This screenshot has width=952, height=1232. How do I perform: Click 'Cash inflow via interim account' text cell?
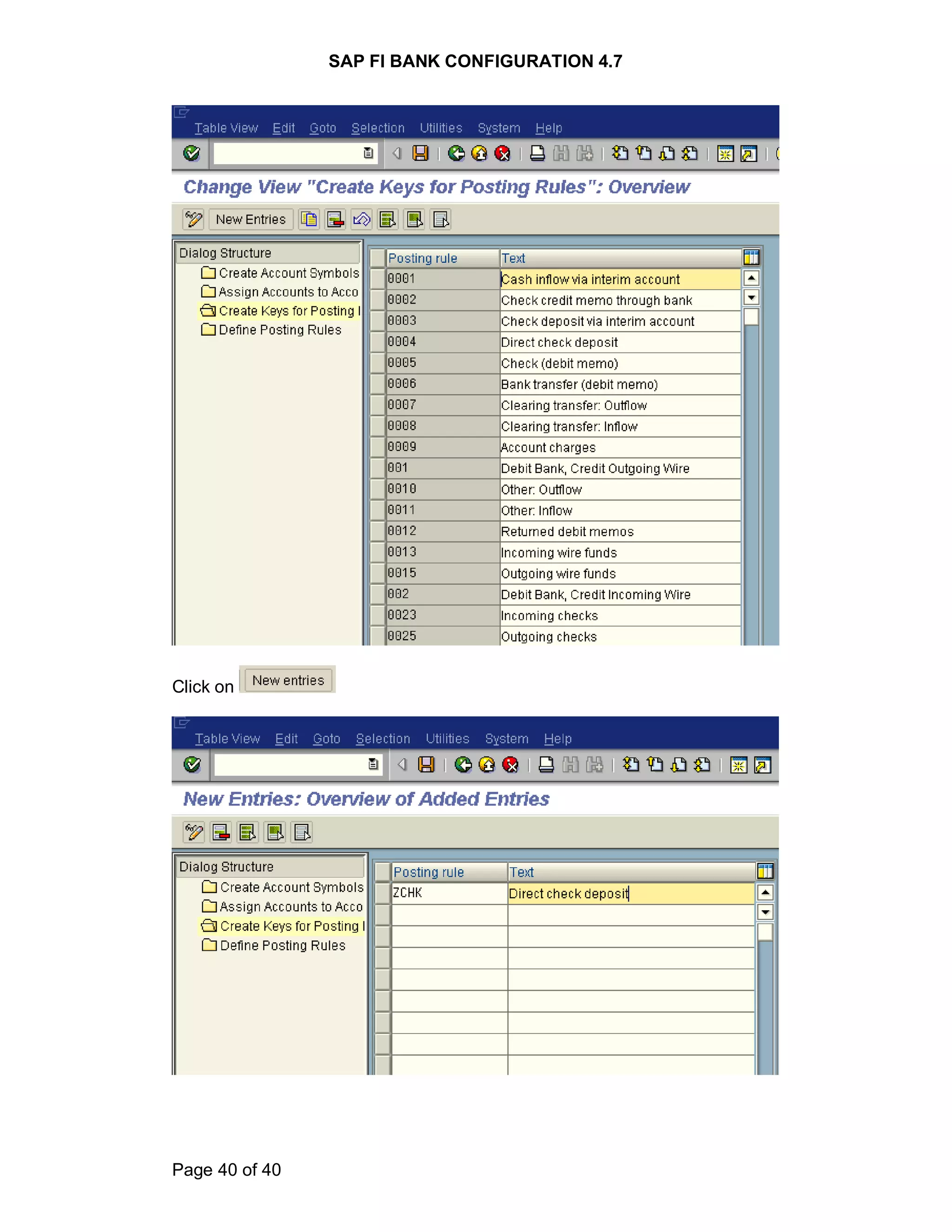click(621, 279)
